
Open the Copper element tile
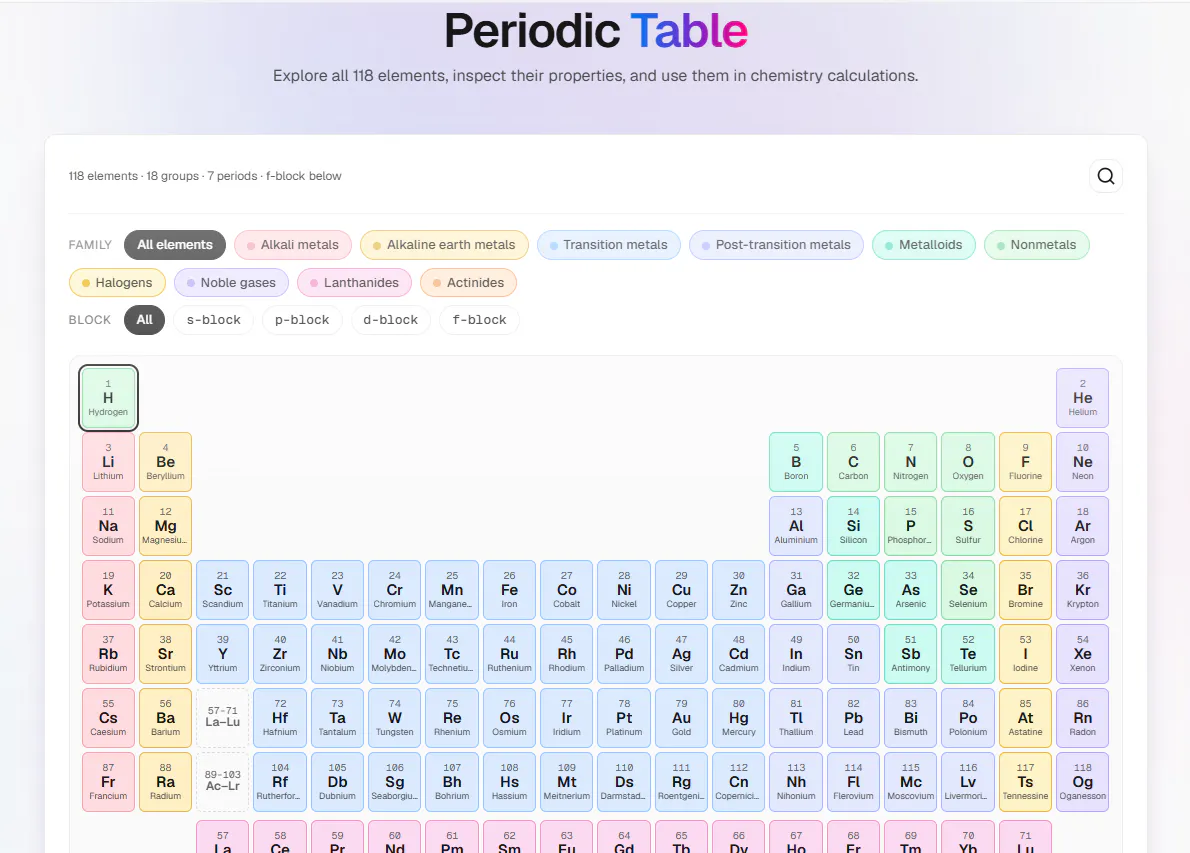click(682, 590)
